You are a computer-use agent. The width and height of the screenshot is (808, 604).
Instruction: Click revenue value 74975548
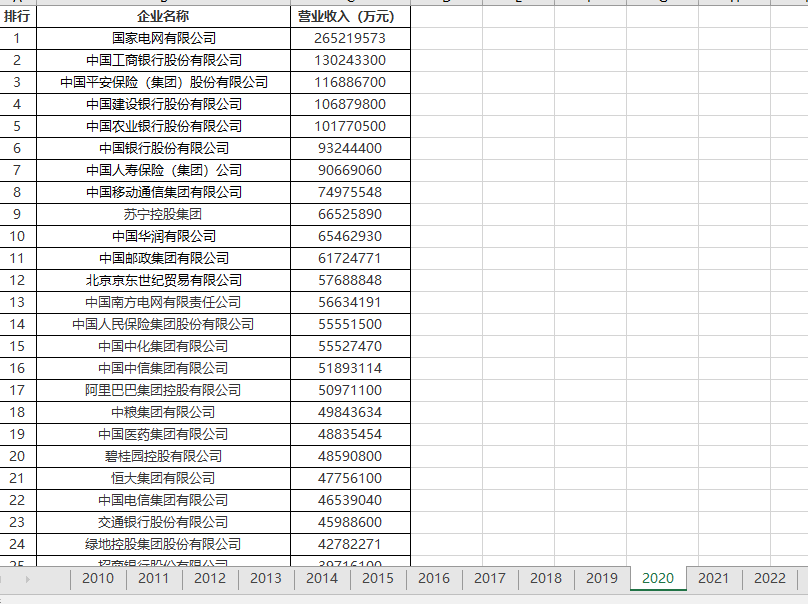click(350, 192)
